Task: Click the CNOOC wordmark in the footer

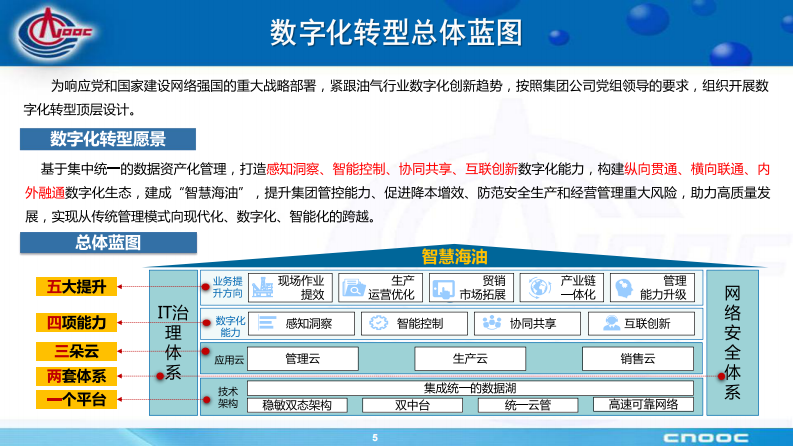Action: 706,438
